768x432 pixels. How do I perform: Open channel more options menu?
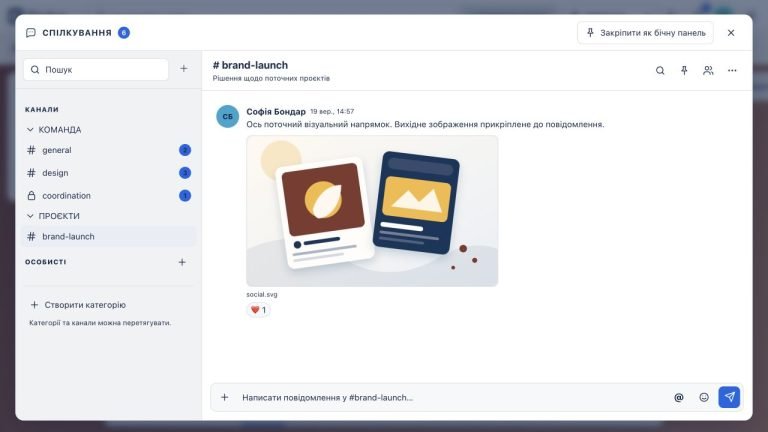732,71
